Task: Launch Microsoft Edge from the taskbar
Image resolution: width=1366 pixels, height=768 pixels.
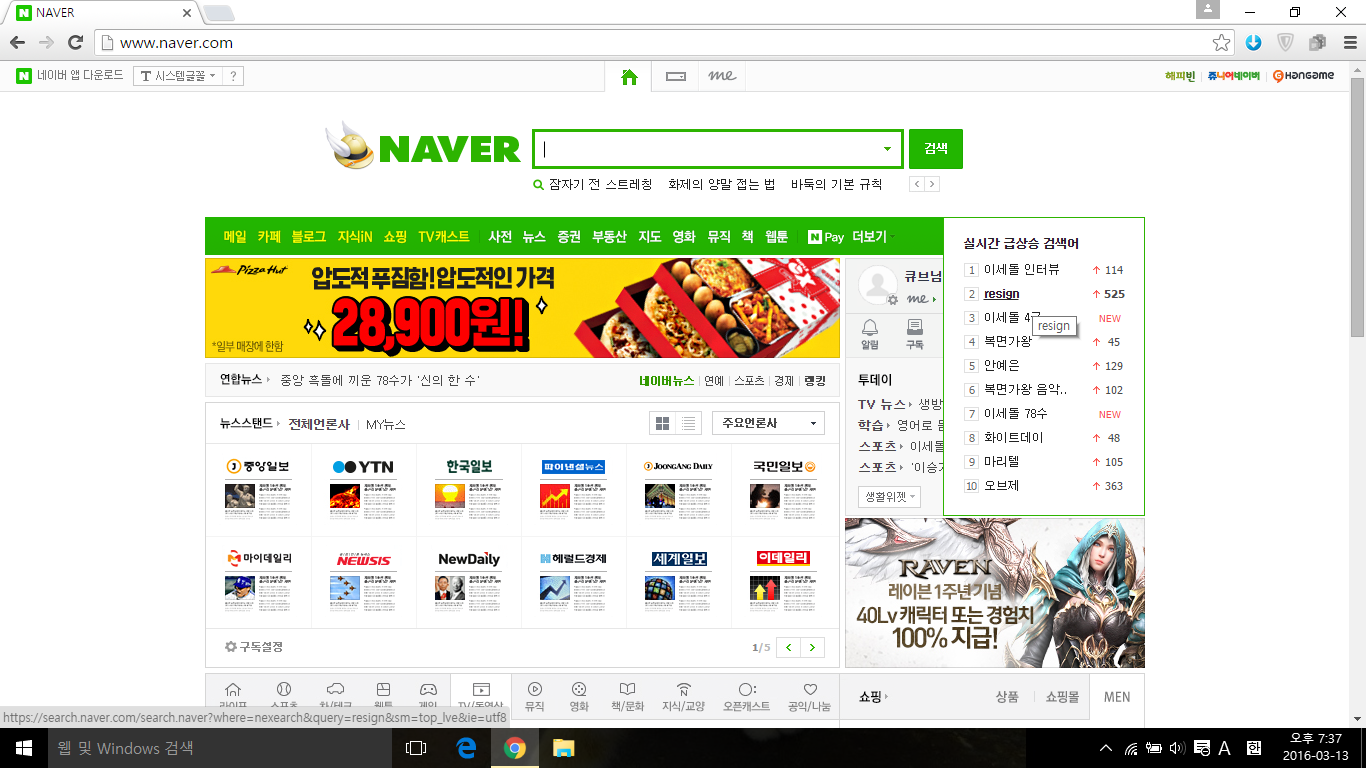Action: 466,748
